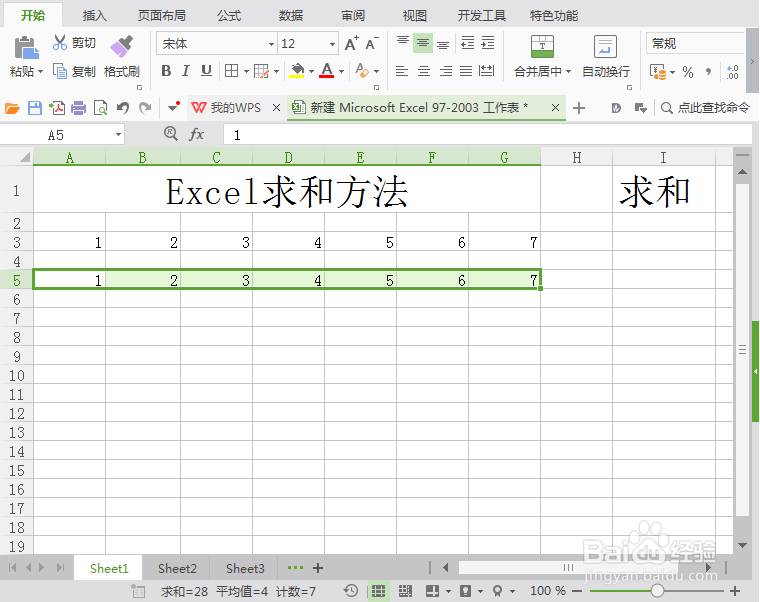Expand the Paste options arrow
Screen dimensions: 760x602
(x=41, y=72)
